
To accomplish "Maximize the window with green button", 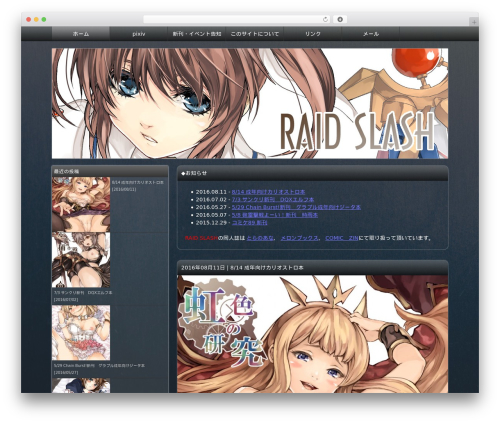I will coord(44,19).
